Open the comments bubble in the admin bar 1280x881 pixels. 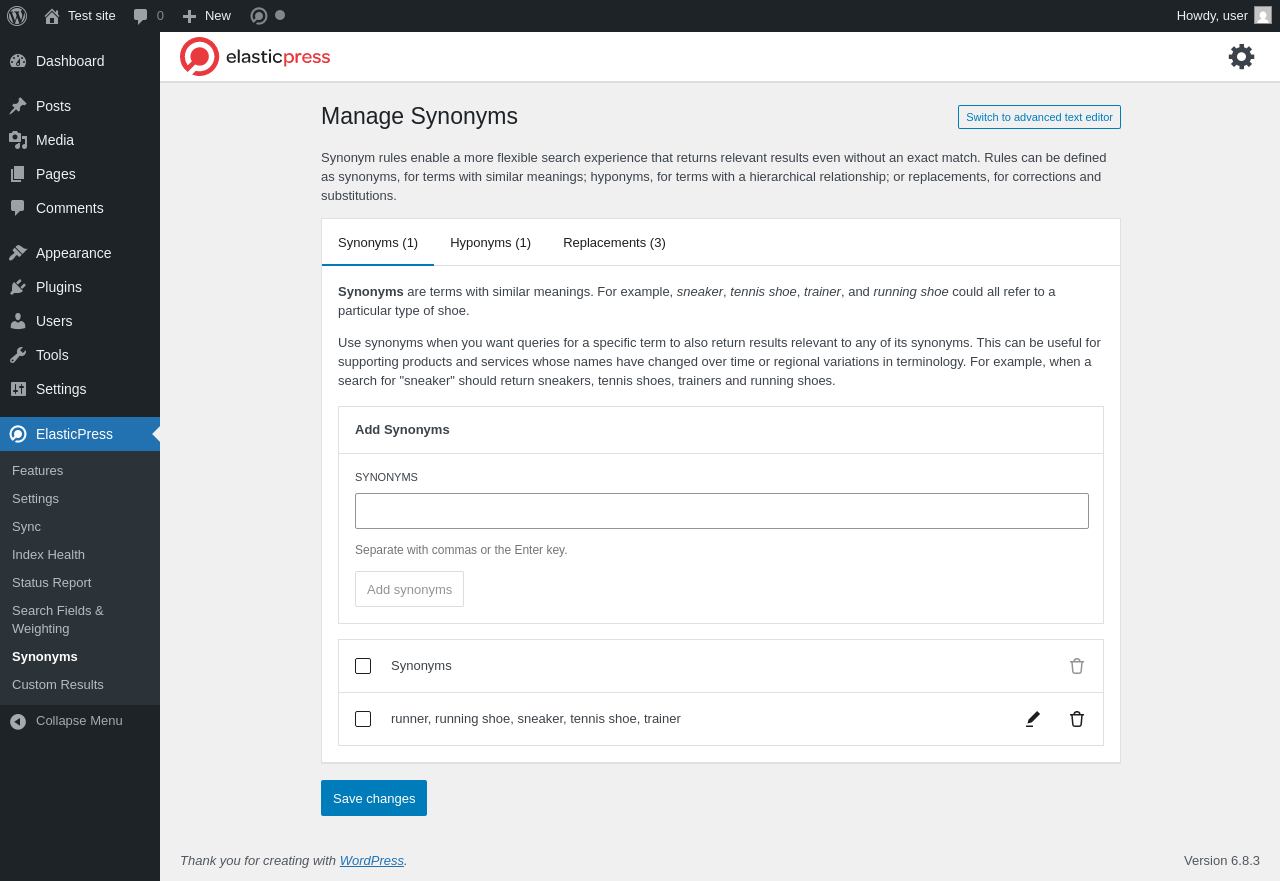[148, 16]
